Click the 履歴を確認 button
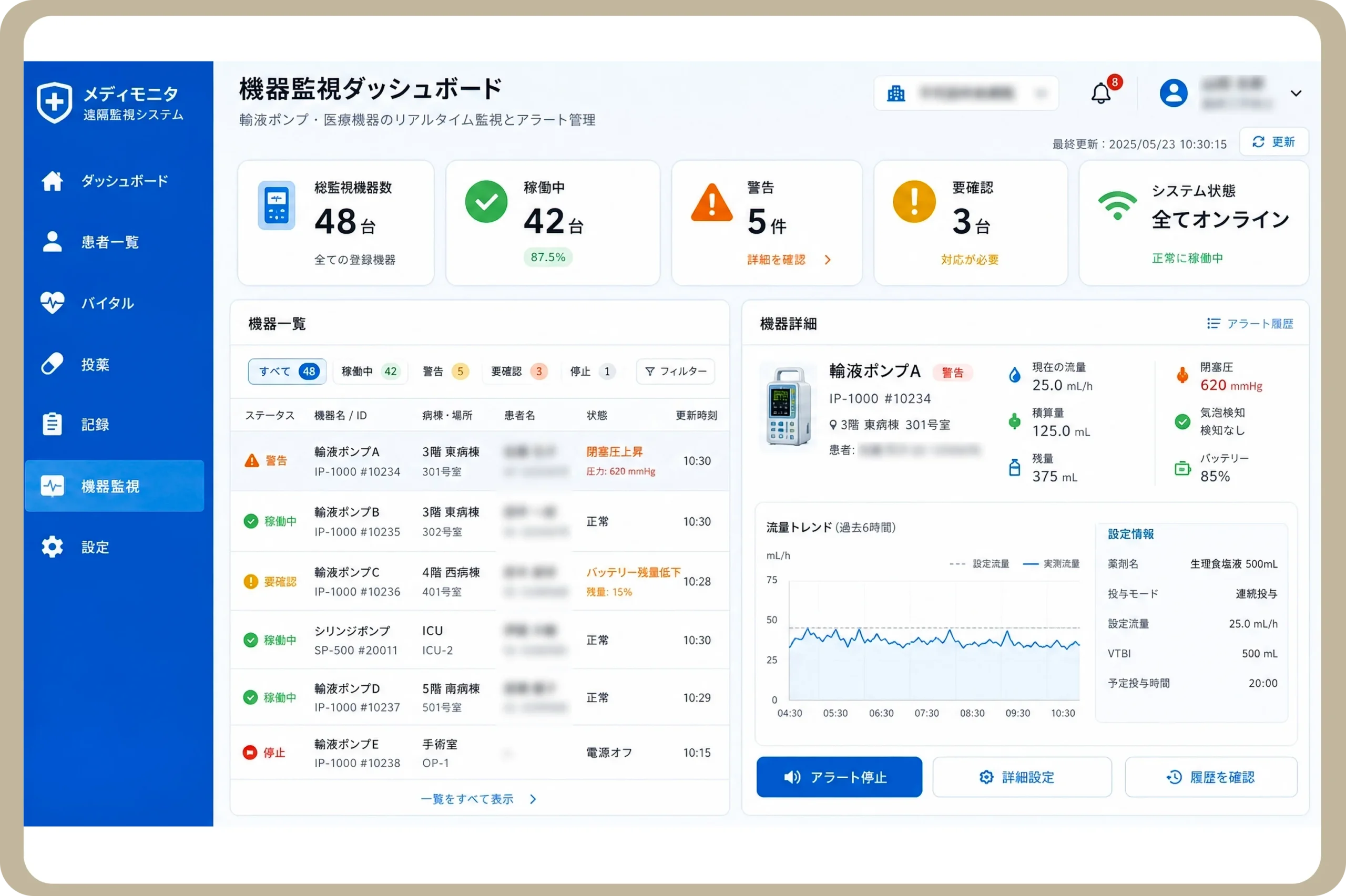1346x896 pixels. (x=1211, y=777)
